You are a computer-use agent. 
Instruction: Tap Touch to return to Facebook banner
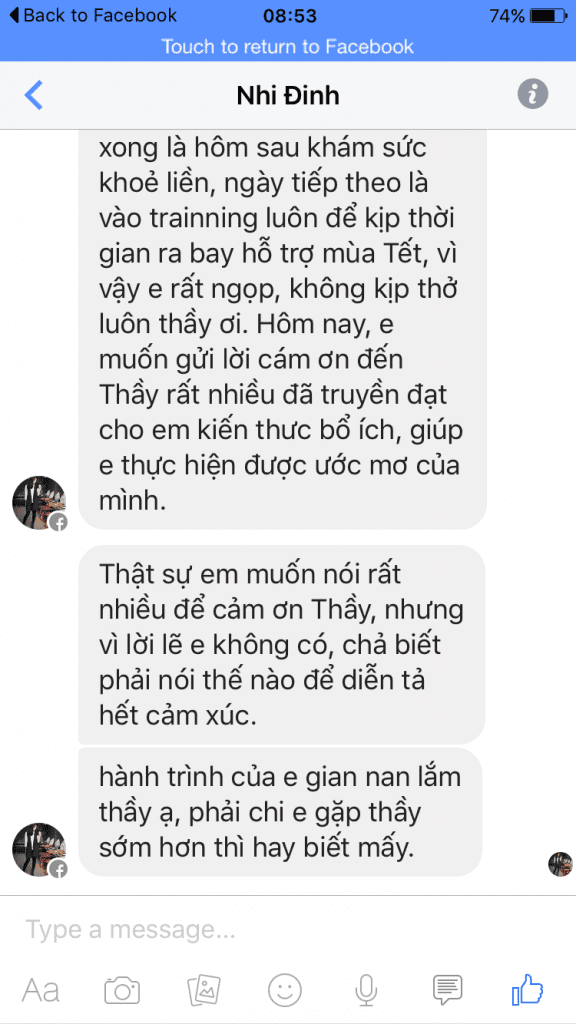coord(288,47)
